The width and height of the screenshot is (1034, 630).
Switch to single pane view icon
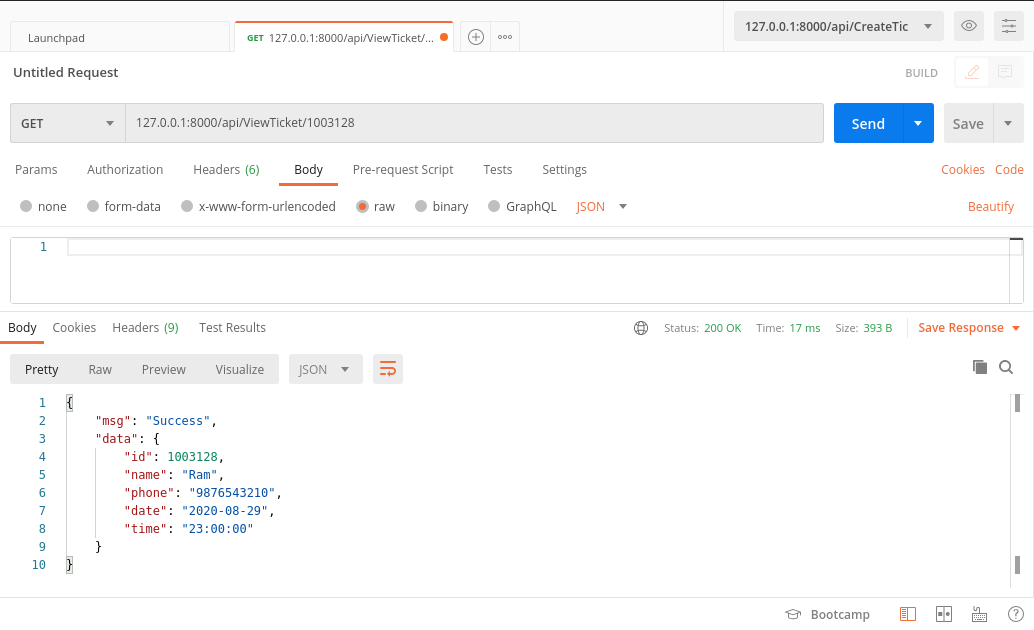point(908,614)
